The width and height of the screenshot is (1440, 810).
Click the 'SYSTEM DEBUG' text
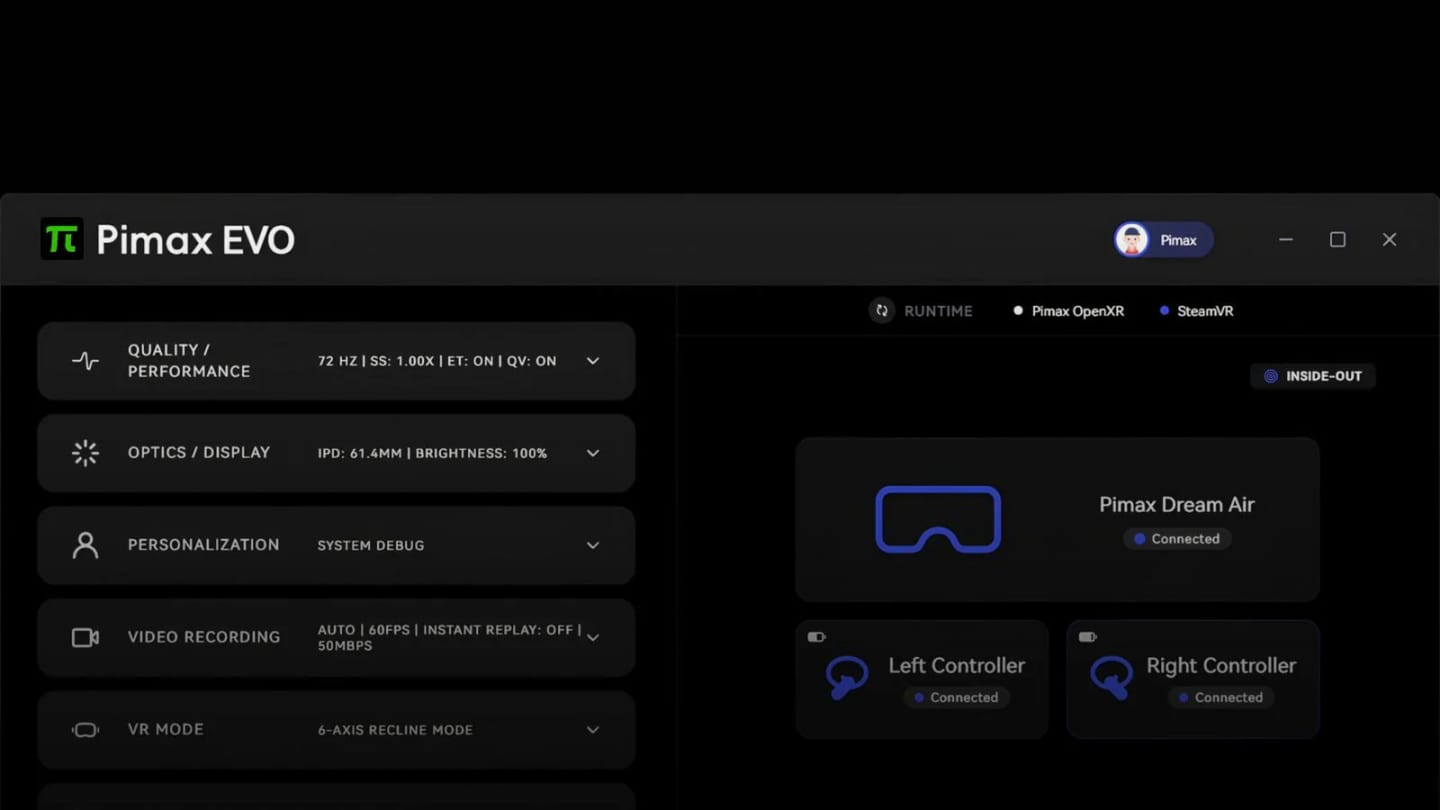pos(371,545)
